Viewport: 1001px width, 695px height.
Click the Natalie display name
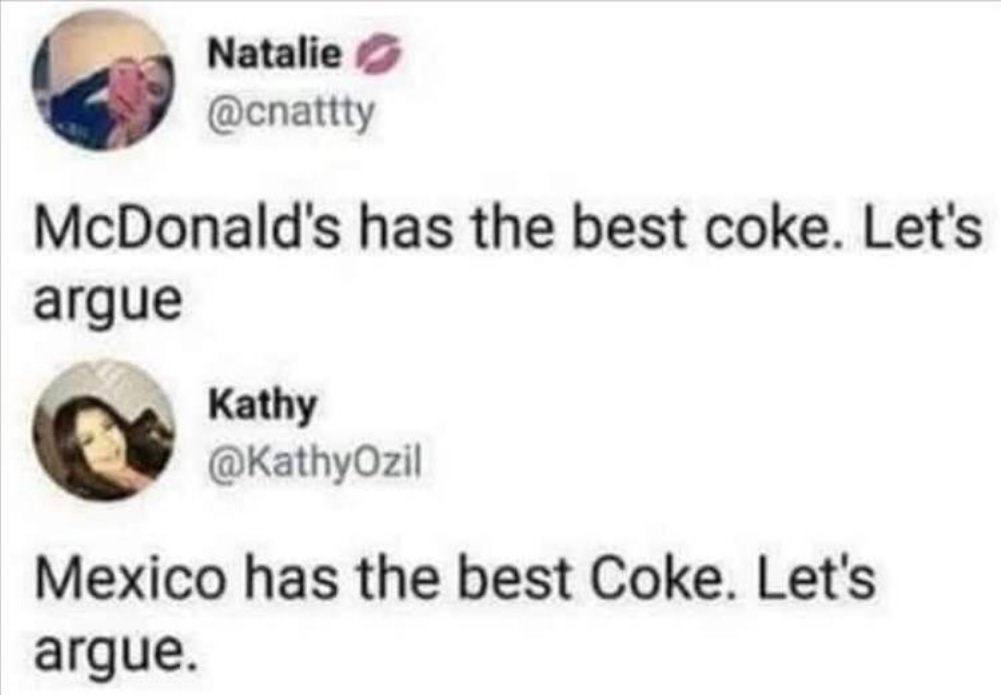click(275, 55)
